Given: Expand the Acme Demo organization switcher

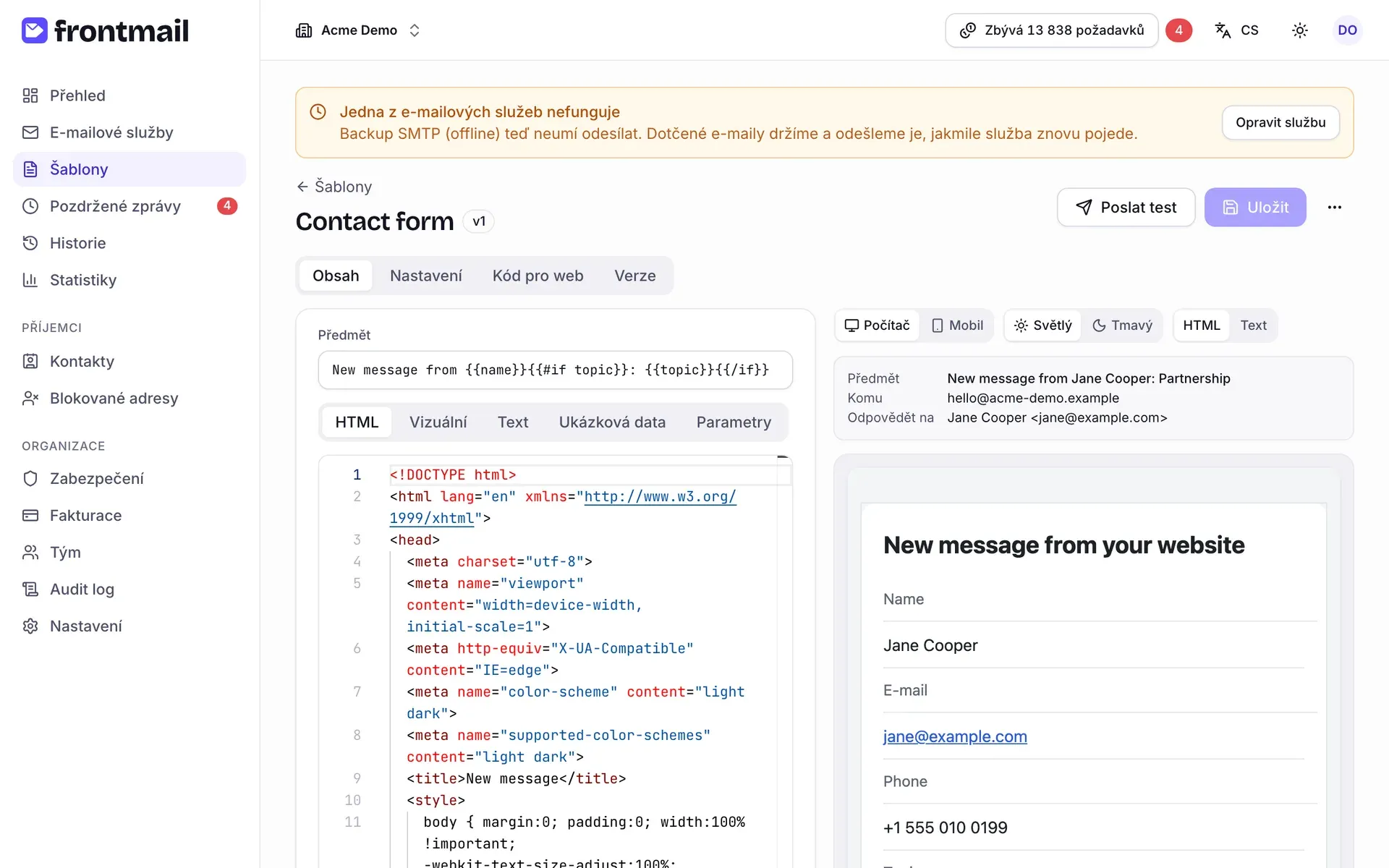Looking at the screenshot, I should point(359,30).
